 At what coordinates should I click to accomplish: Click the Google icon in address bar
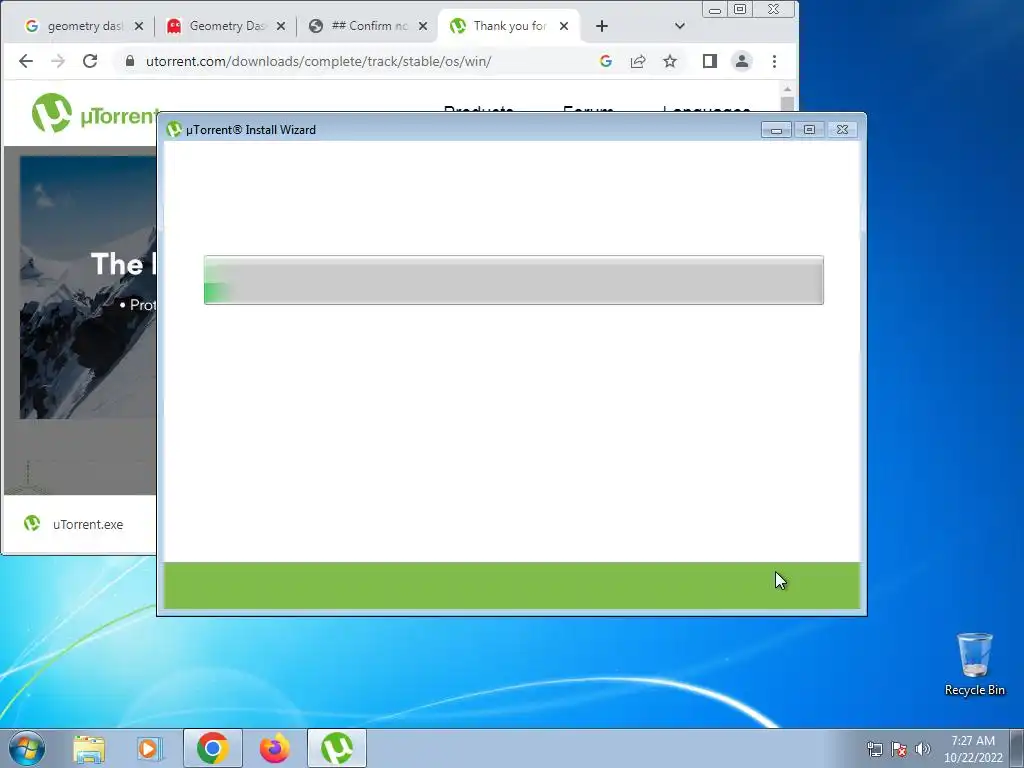pos(605,61)
